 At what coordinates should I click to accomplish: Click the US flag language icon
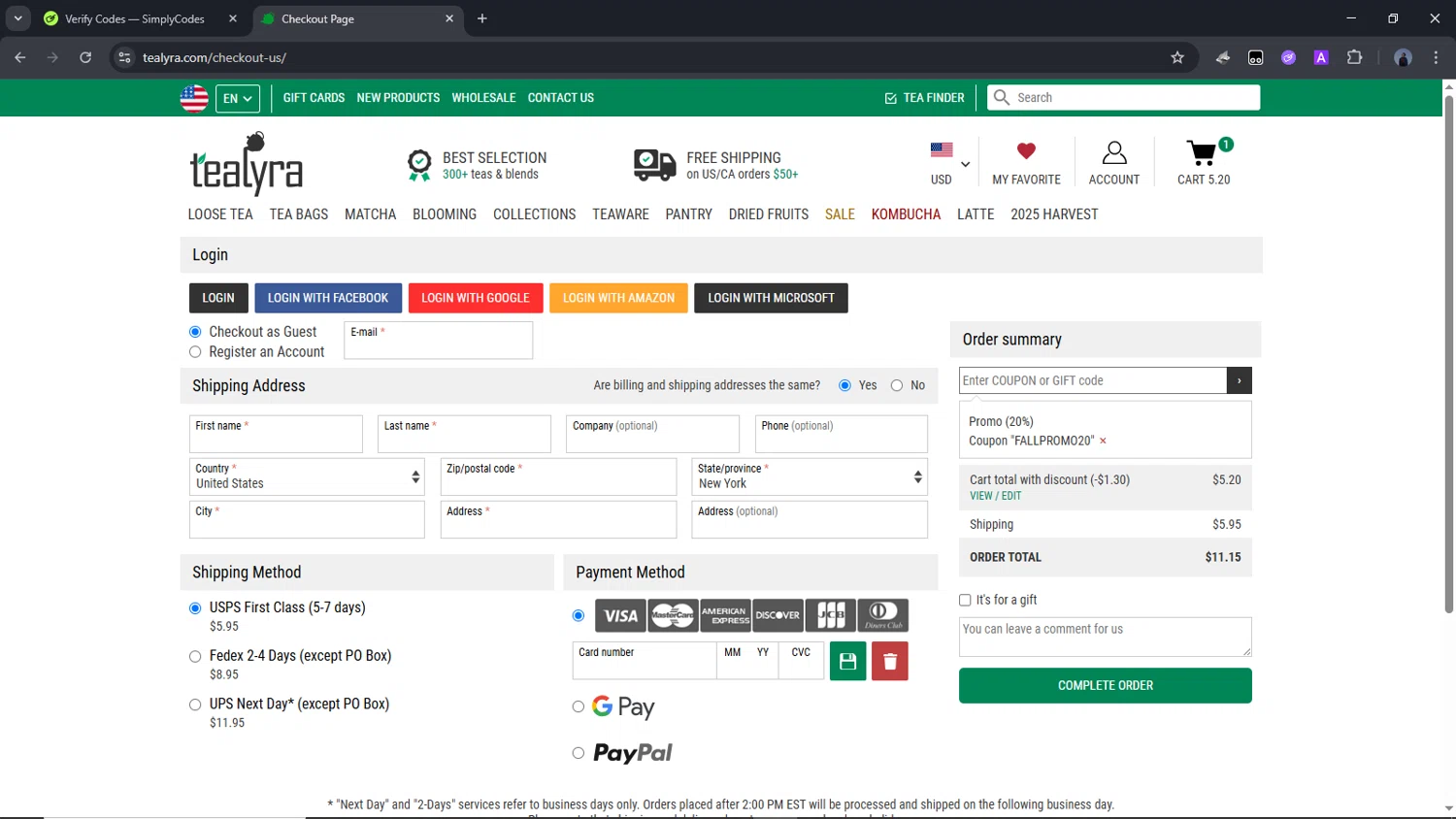[x=194, y=98]
